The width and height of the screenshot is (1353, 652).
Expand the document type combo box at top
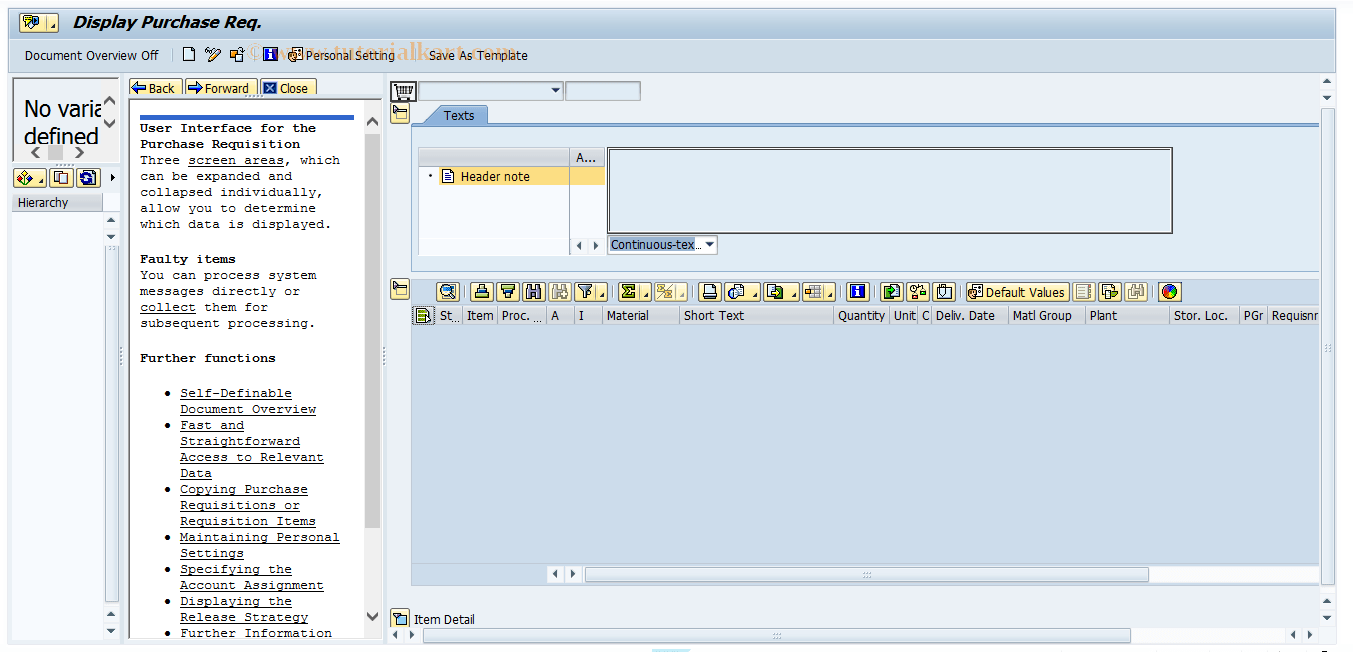click(x=555, y=90)
